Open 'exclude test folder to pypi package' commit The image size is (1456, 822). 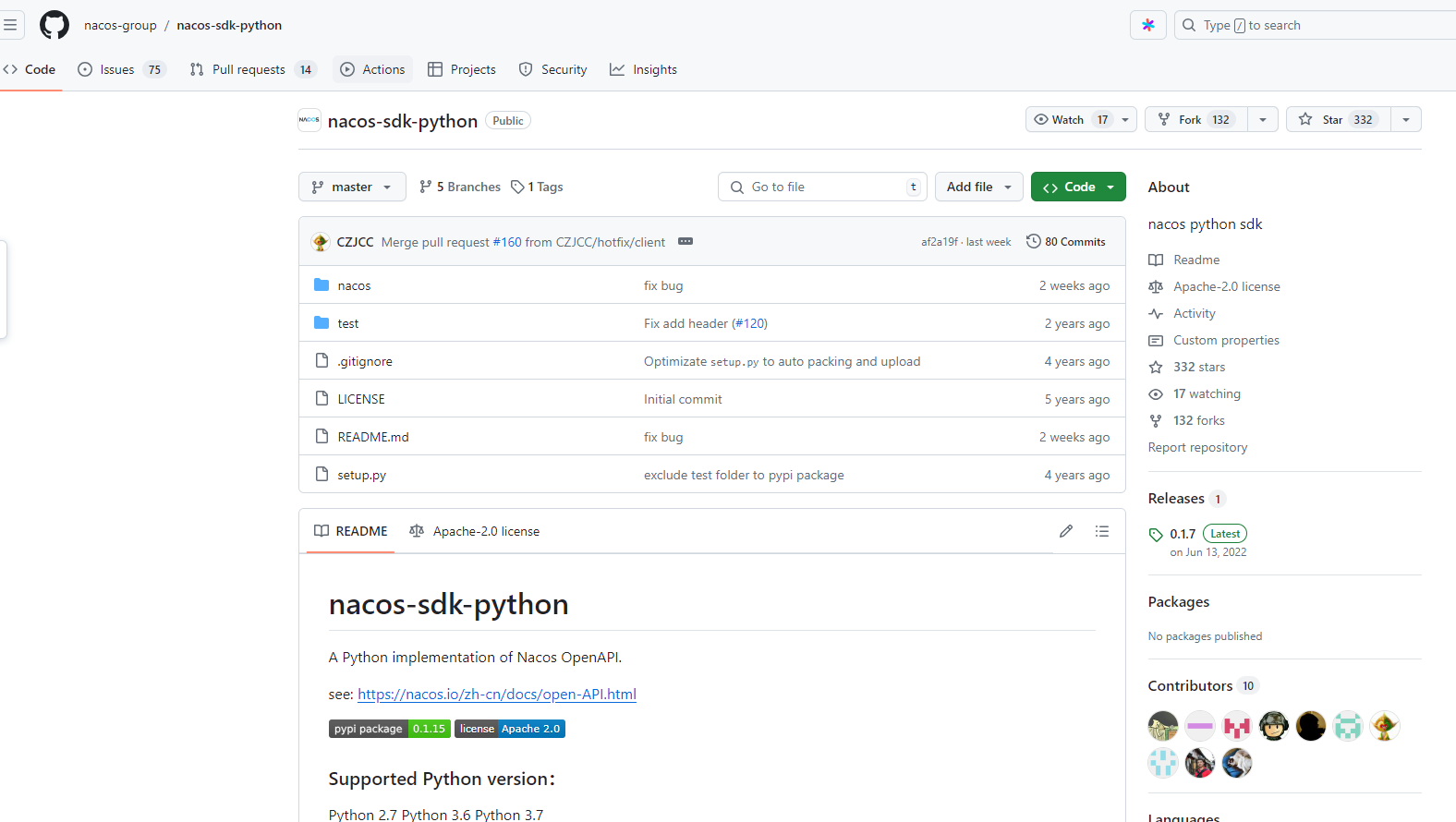click(744, 475)
